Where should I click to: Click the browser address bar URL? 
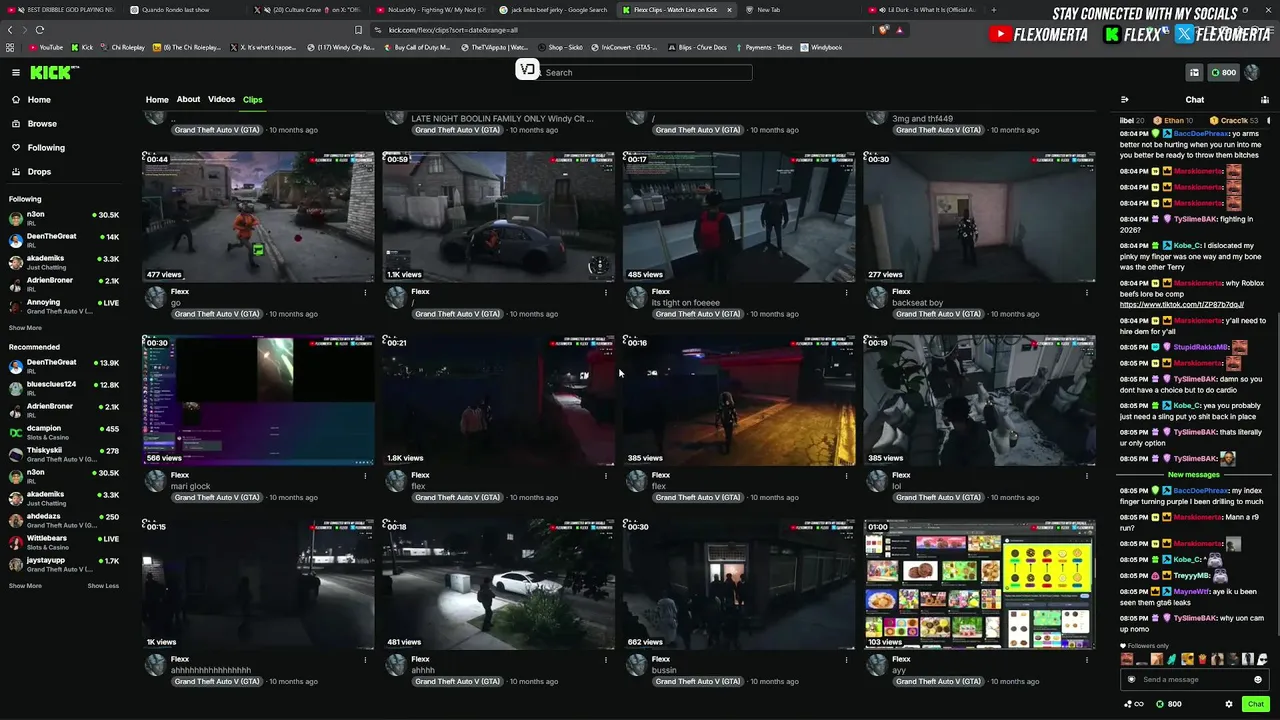tap(453, 30)
